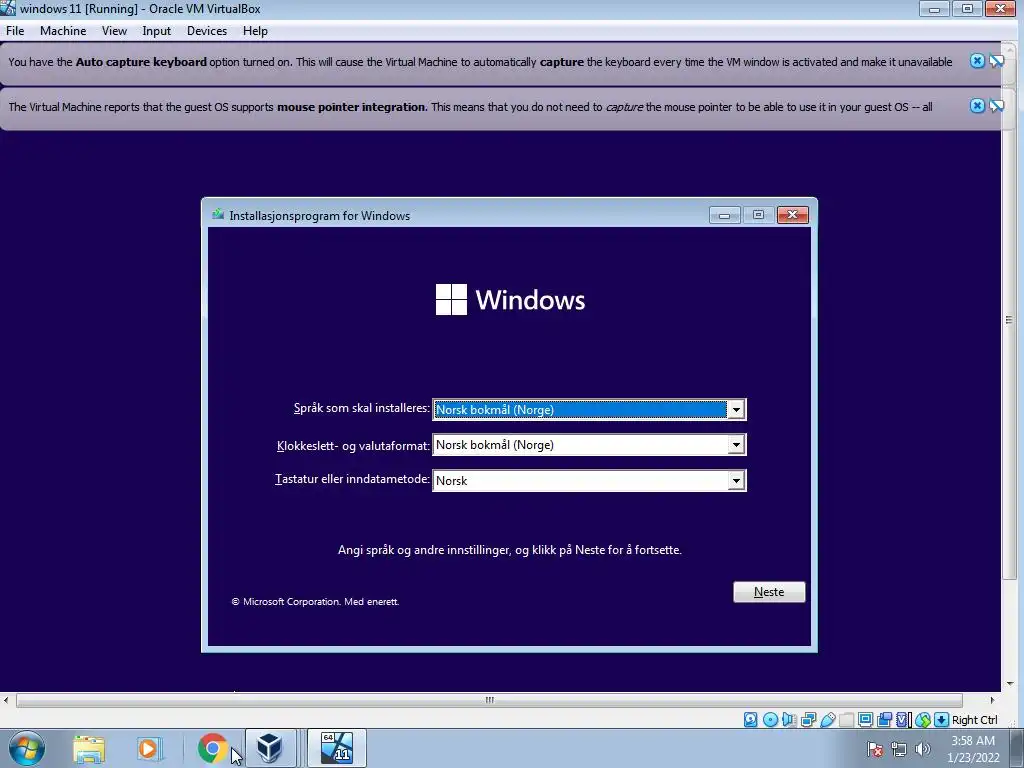Launch Windows Media Player from taskbar
Viewport: 1024px width, 768px height.
(148, 748)
